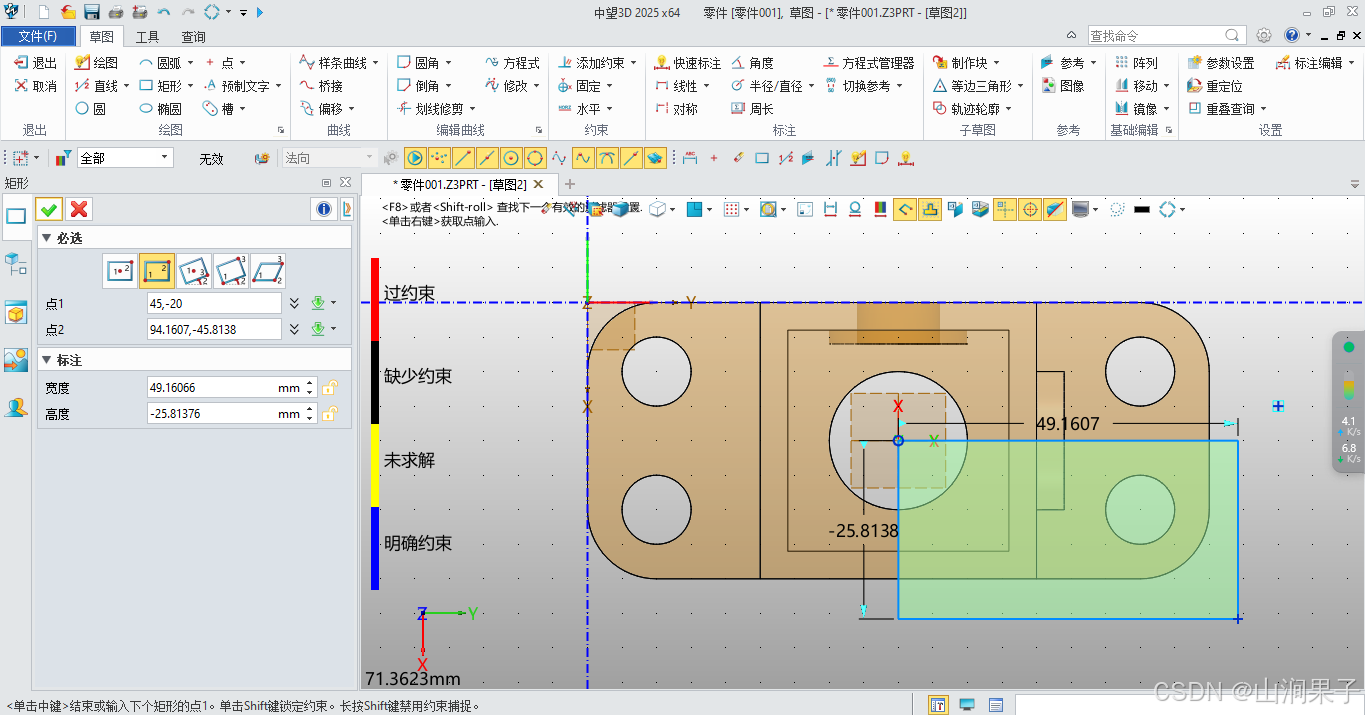
Task: Select the corner-angle rectangle mode
Action: click(x=231, y=271)
